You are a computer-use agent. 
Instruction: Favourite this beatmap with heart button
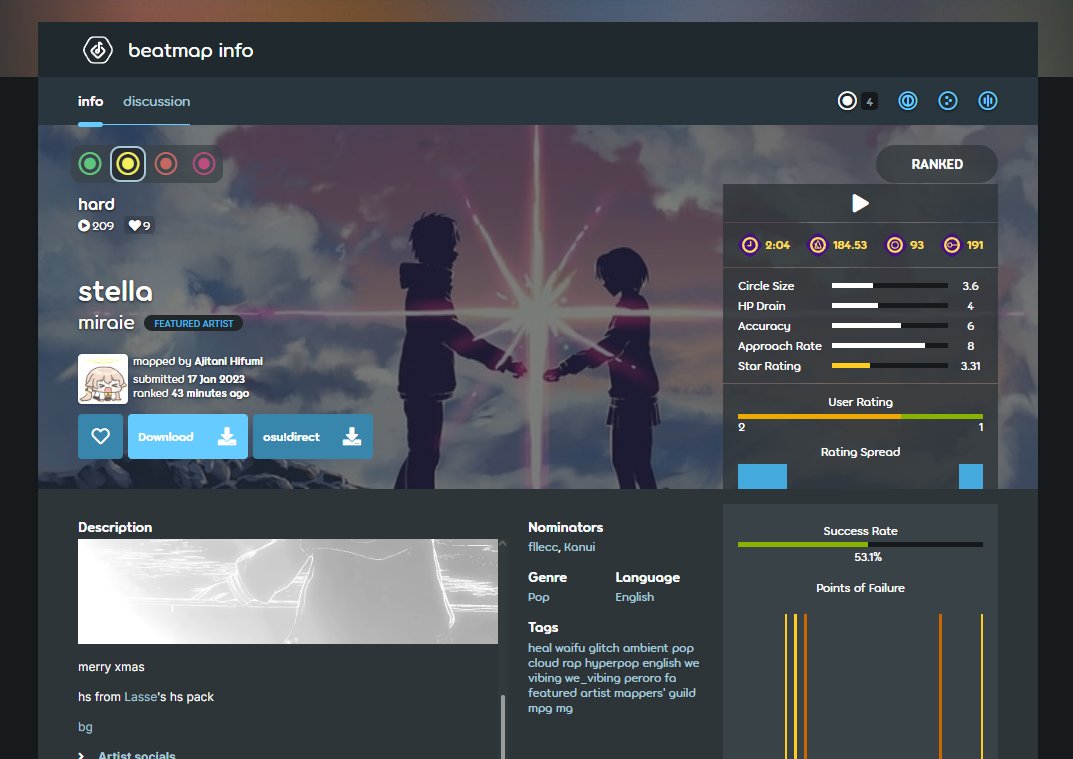point(101,436)
